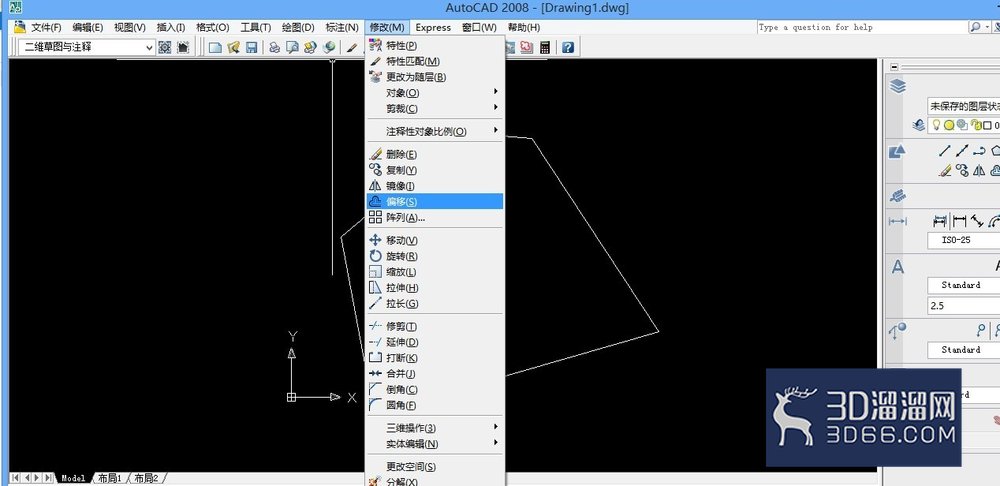Choose 圆角(F) Fillet command
The height and width of the screenshot is (486, 1000).
435,406
